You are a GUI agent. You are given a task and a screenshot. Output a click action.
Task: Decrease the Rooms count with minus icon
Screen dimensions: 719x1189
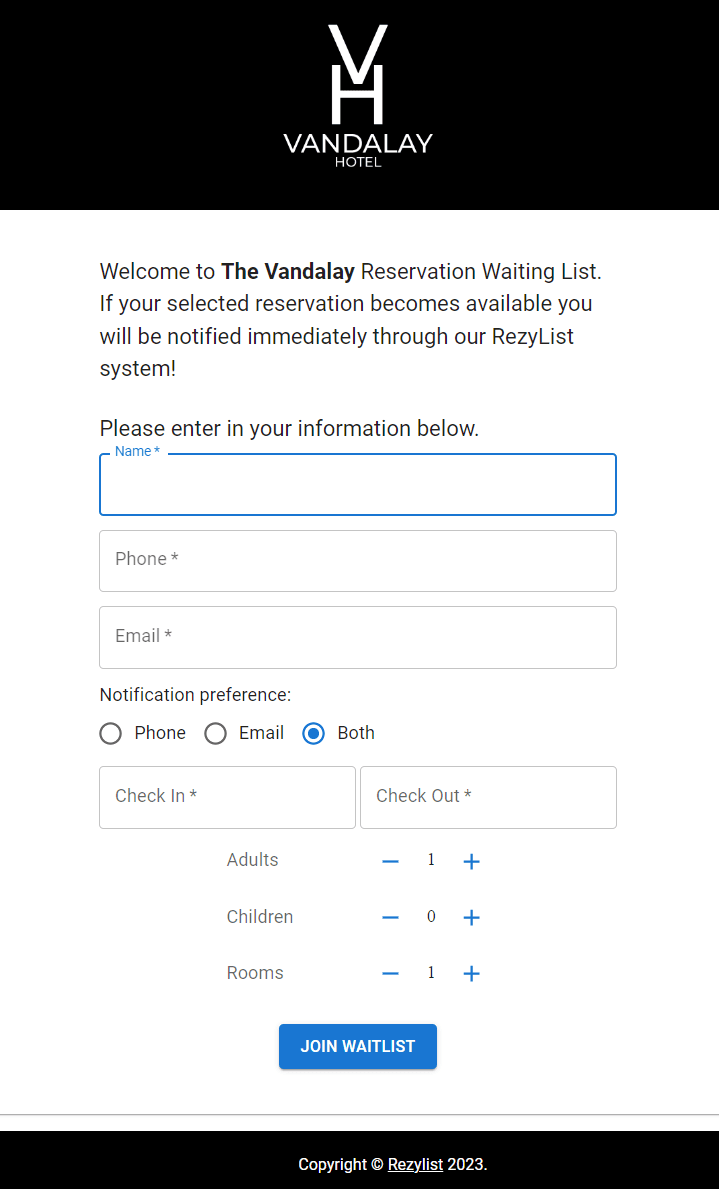click(391, 973)
